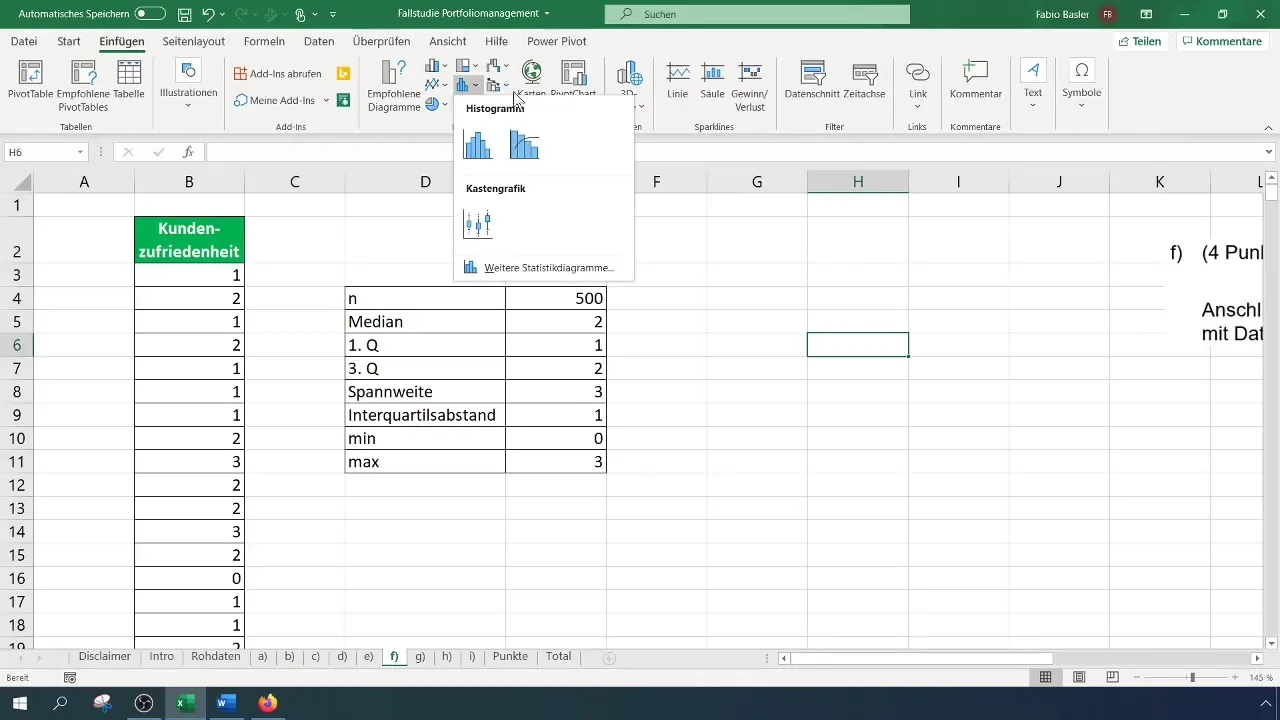Switch to Page Layout view
Viewport: 1280px width, 720px height.
(x=1079, y=677)
